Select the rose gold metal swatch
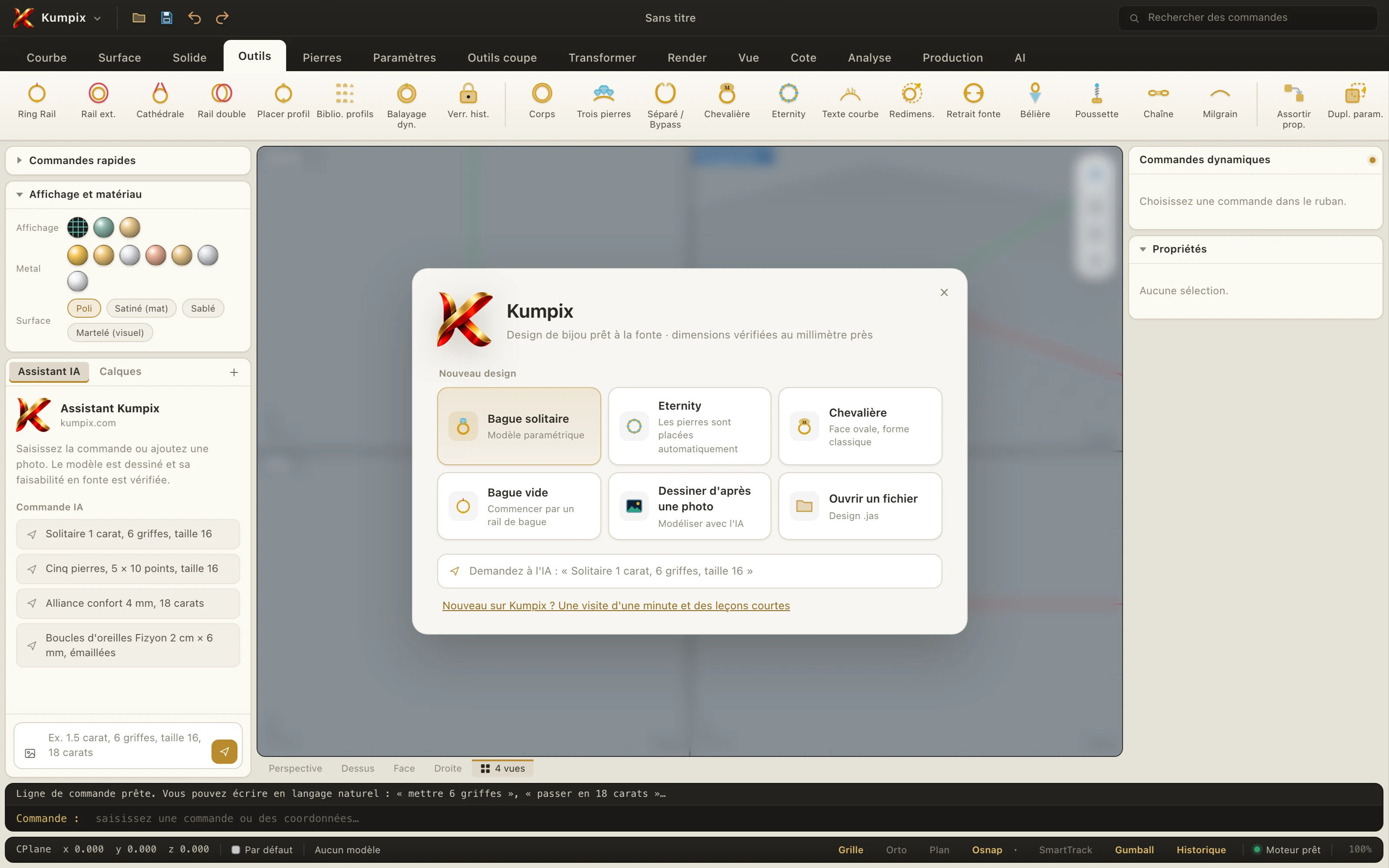The width and height of the screenshot is (1389, 868). pyautogui.click(x=155, y=255)
